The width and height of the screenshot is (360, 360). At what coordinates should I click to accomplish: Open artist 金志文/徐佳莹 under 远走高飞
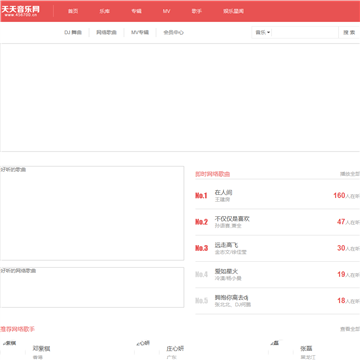(231, 252)
